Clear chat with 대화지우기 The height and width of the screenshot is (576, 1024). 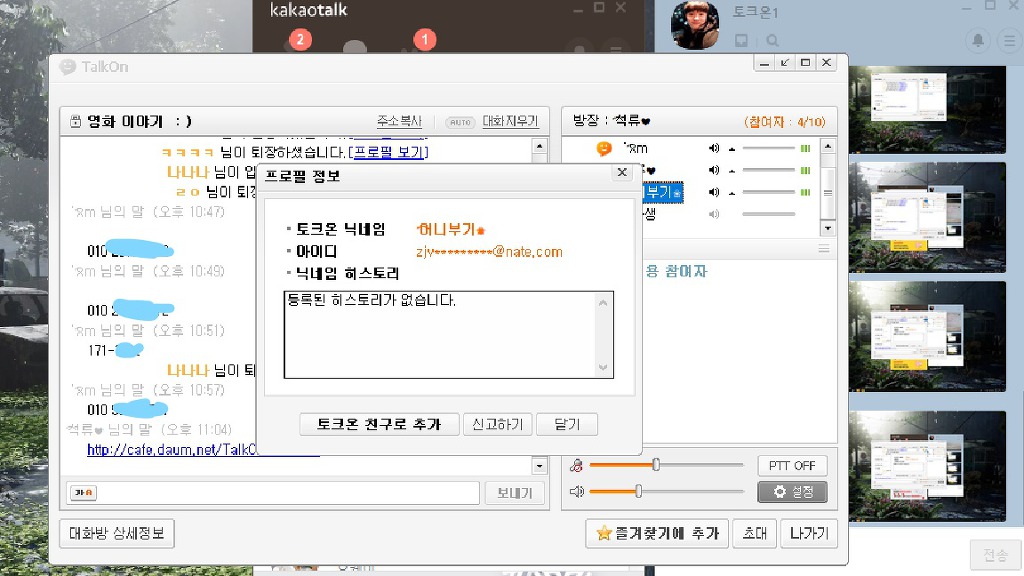[510, 121]
